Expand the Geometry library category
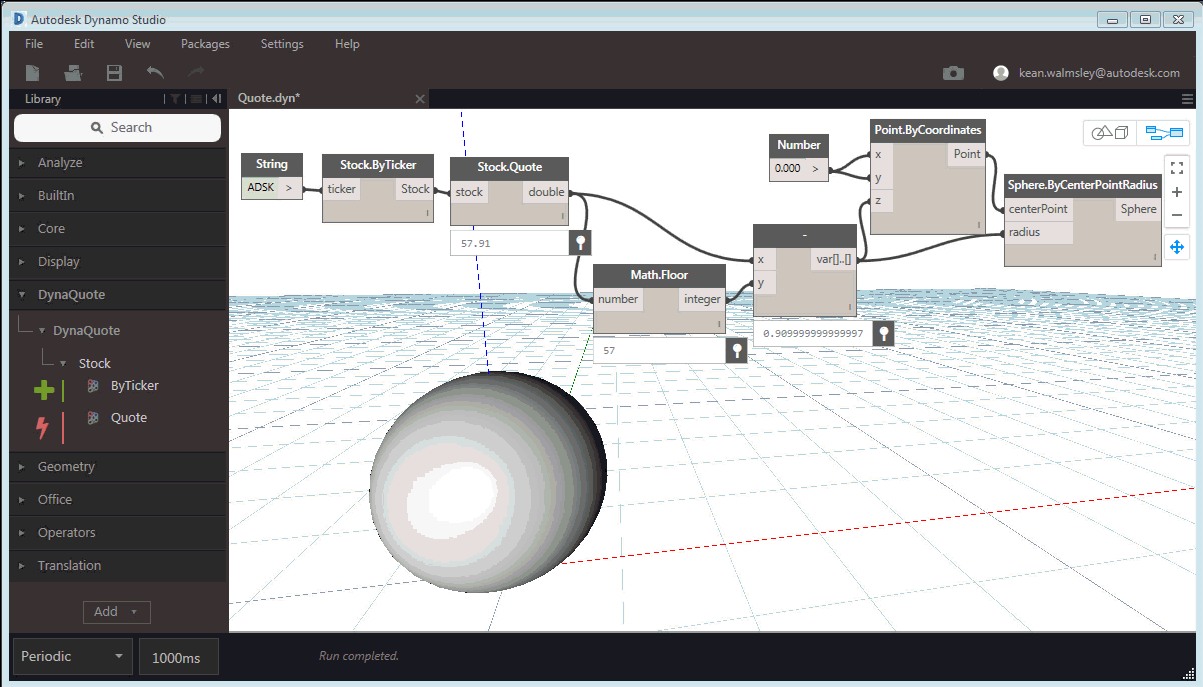Screen dimensions: 1203x687 pos(66,467)
